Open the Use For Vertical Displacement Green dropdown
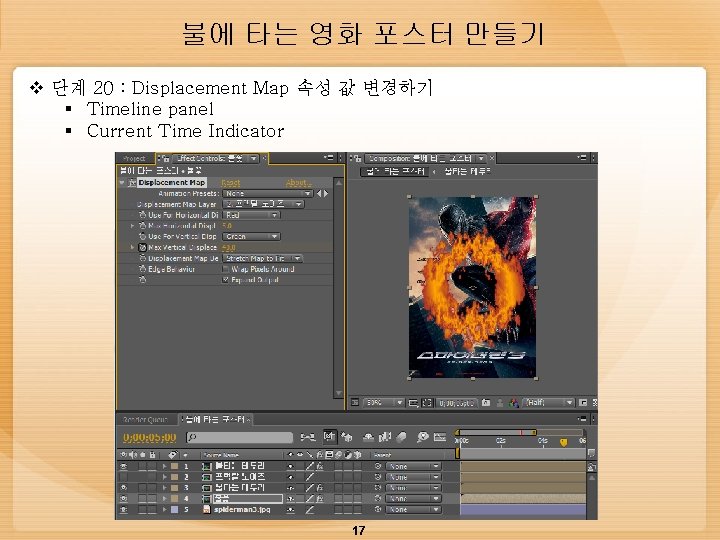 (x=252, y=236)
